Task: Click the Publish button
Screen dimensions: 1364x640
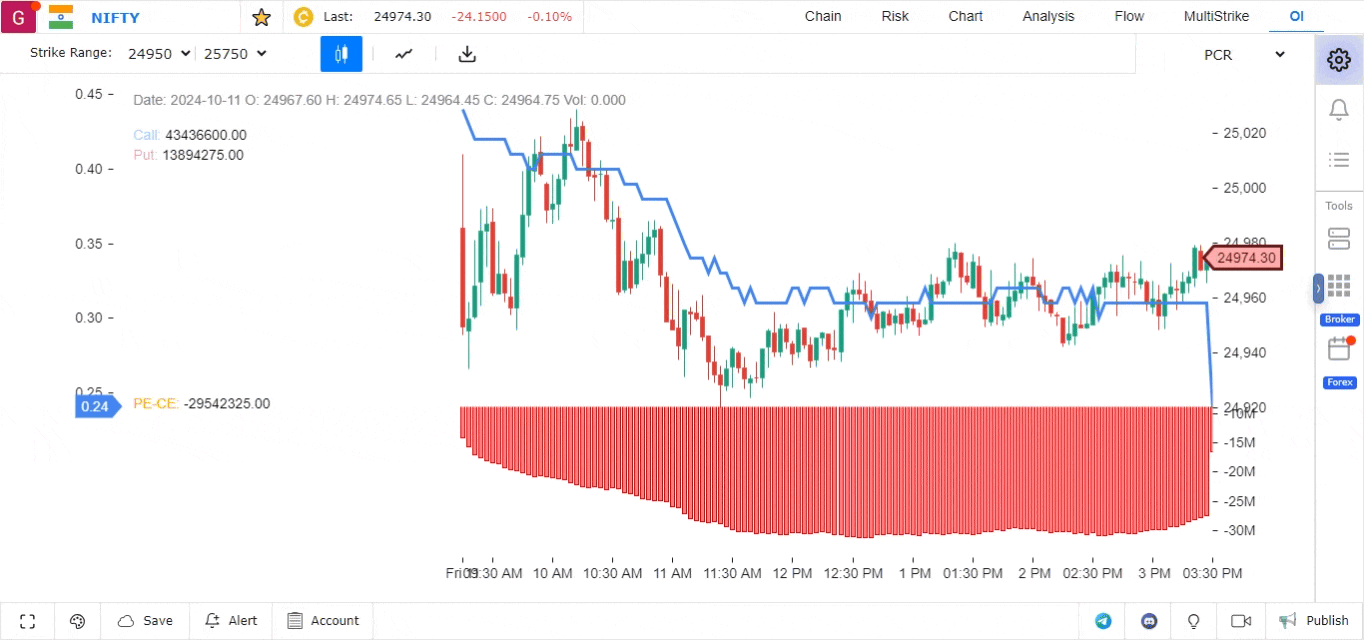Action: click(x=1315, y=621)
